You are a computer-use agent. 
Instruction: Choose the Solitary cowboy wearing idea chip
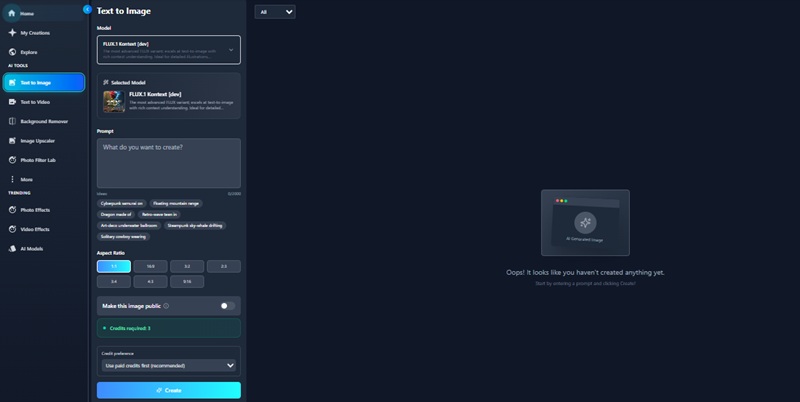[123, 237]
